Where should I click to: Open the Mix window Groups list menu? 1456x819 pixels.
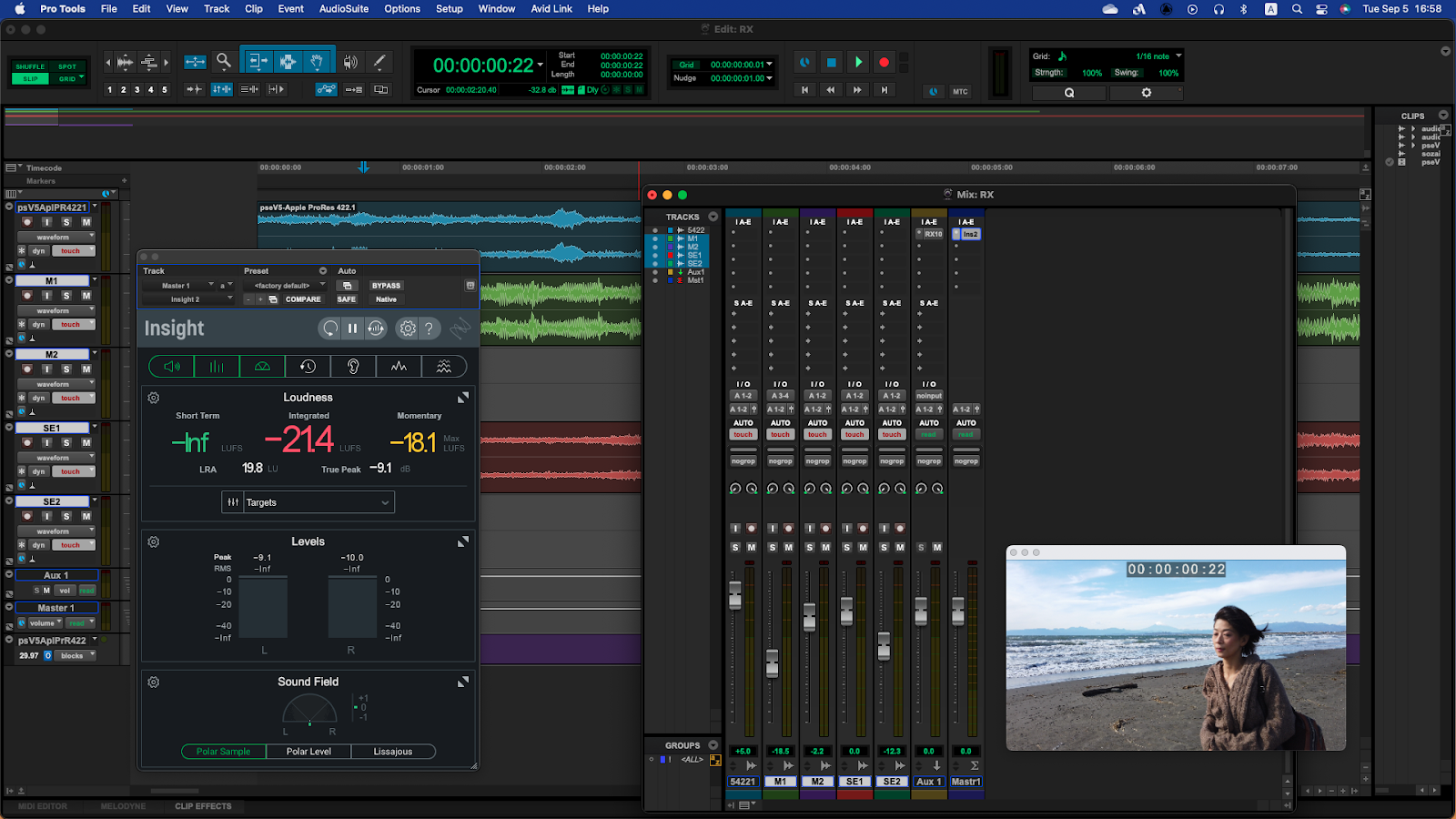(713, 745)
